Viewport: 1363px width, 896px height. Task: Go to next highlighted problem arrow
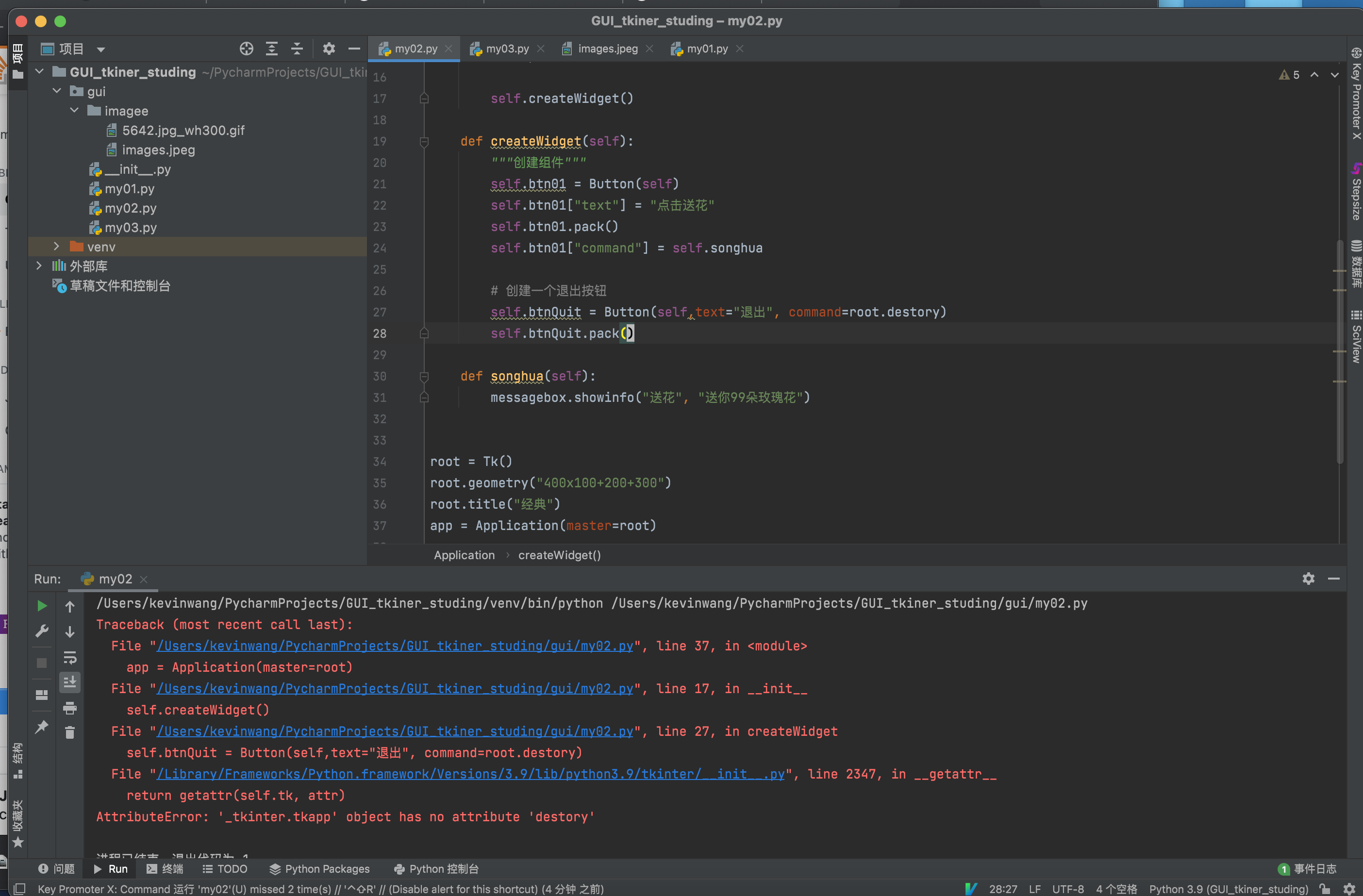point(1334,75)
